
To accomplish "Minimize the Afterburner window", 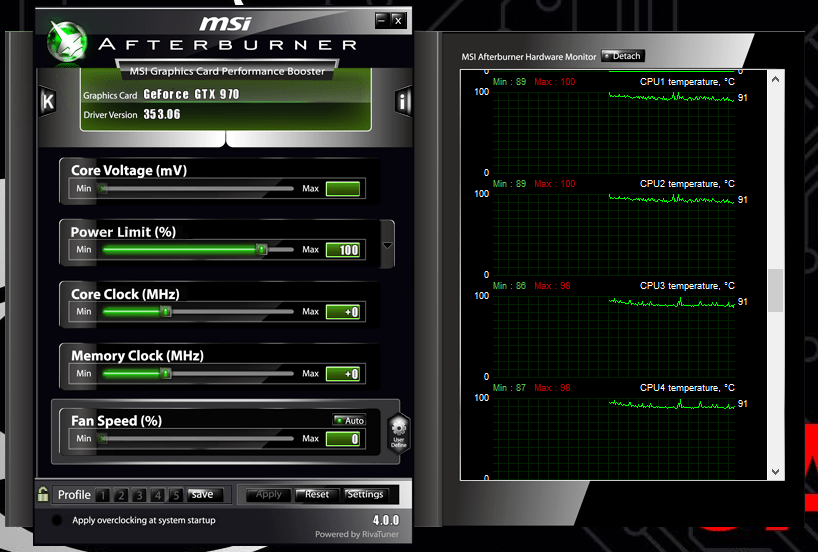I will (x=381, y=21).
